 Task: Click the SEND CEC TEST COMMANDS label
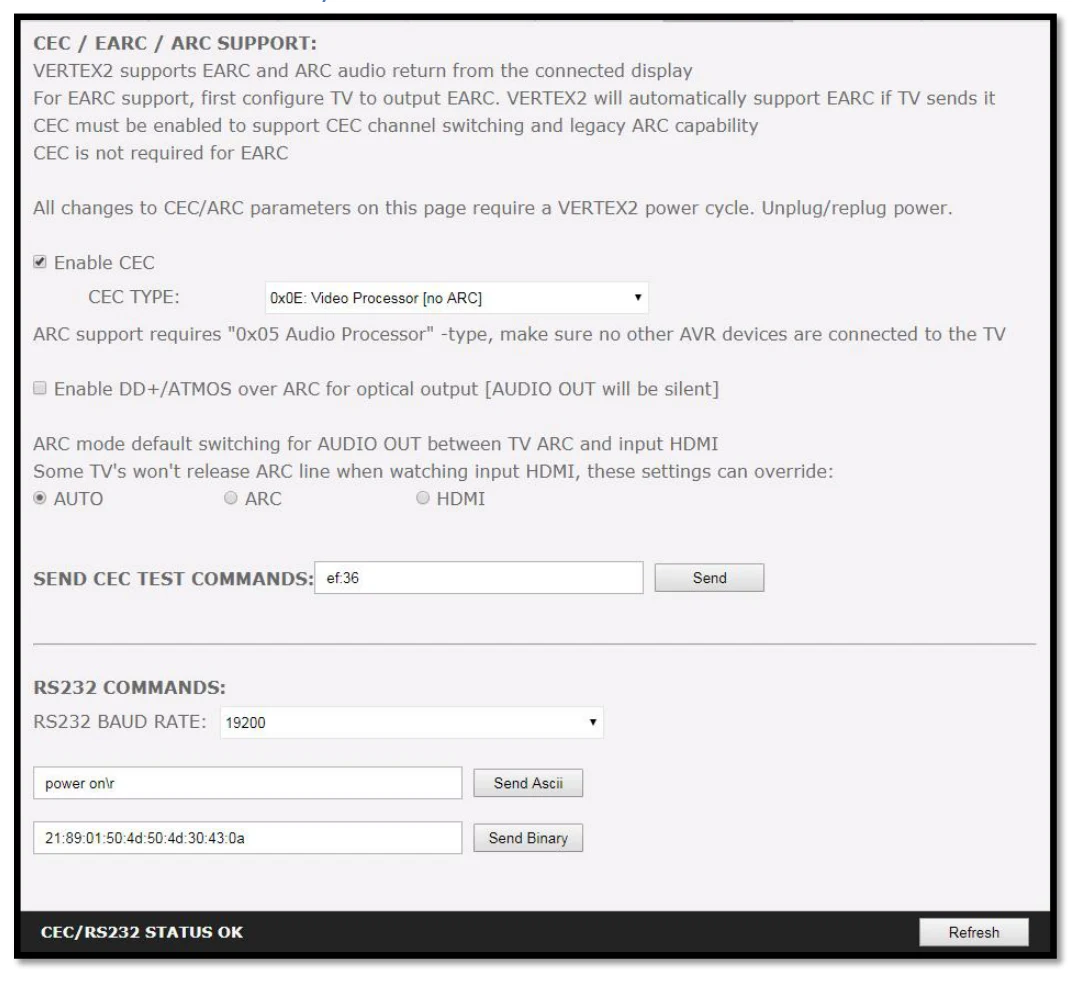point(173,578)
